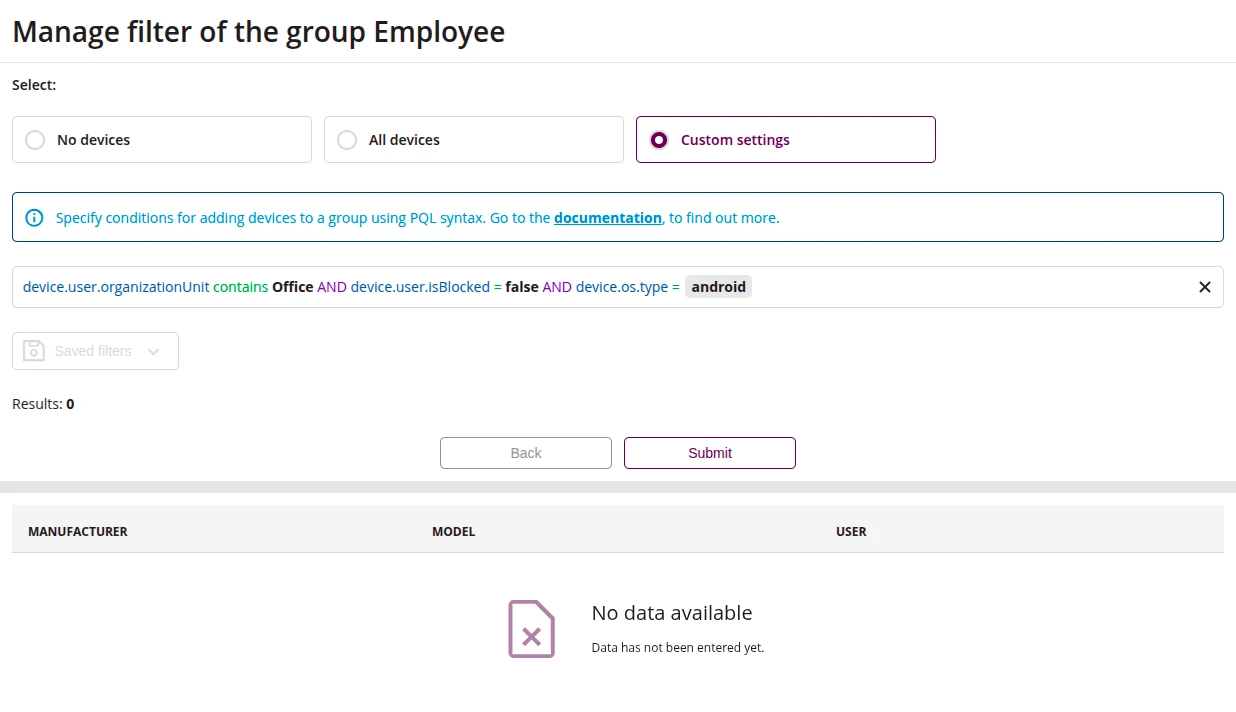Open the documentation link
Image resolution: width=1236 pixels, height=712 pixels.
[x=608, y=217]
